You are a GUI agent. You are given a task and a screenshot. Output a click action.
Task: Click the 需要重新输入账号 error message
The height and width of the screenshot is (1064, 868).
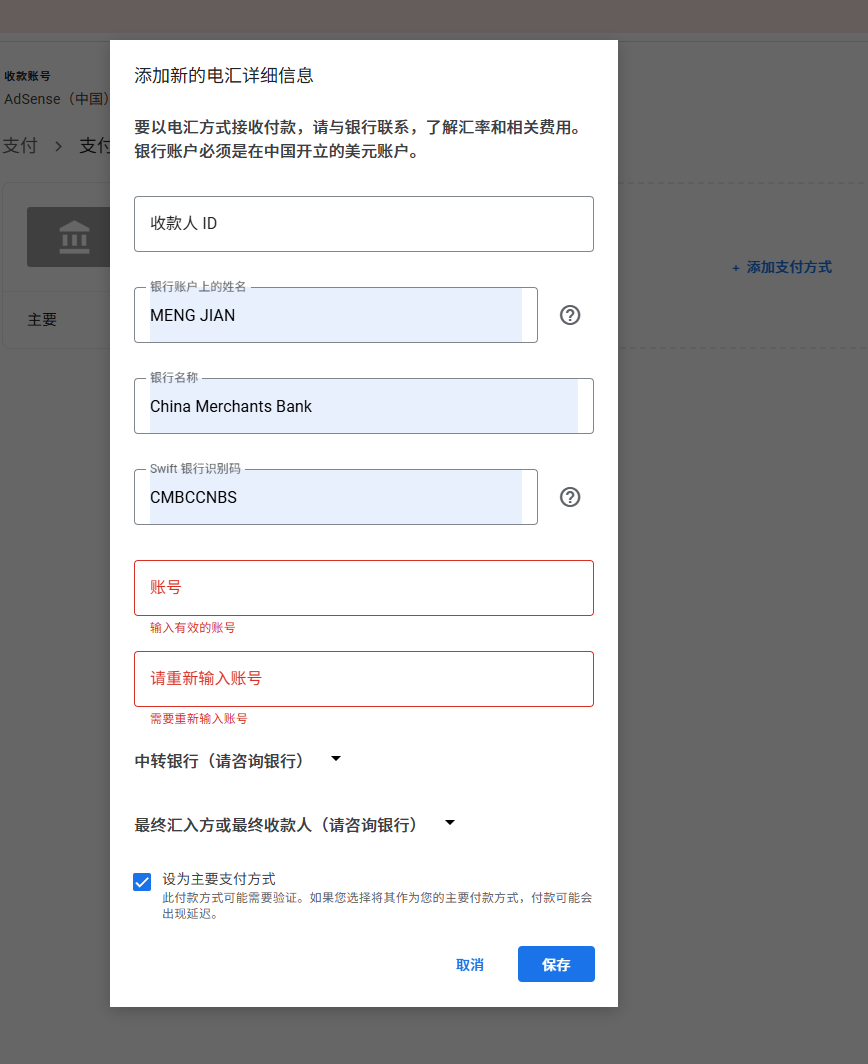[x=199, y=719]
